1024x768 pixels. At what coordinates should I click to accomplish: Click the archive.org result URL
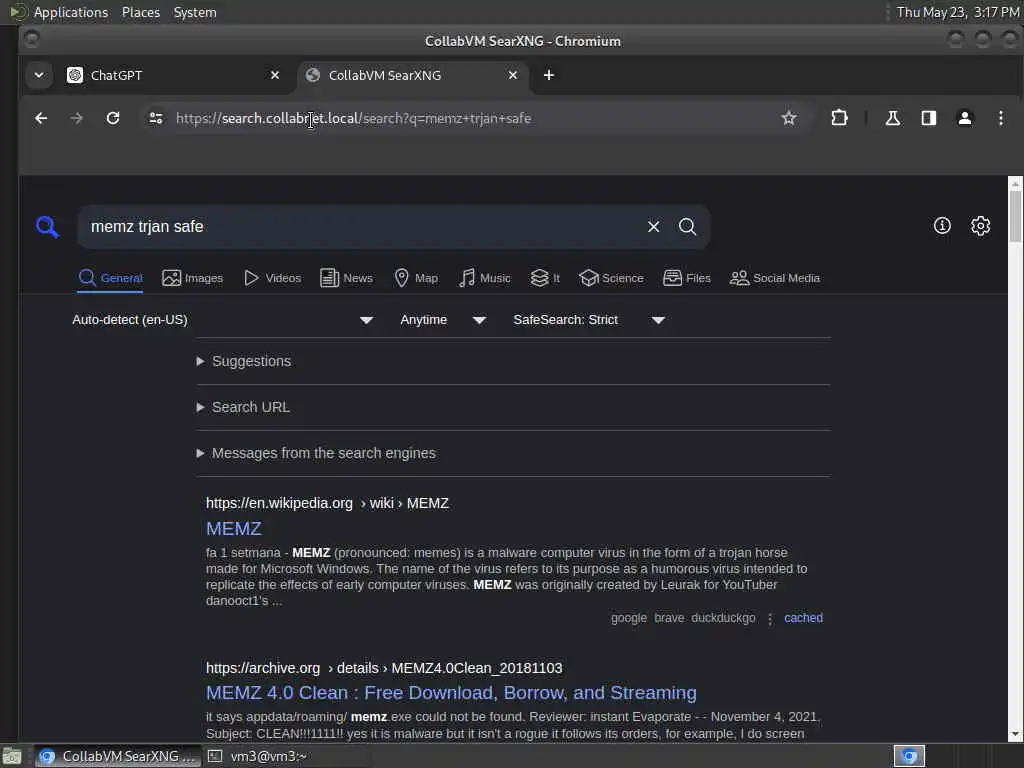384,668
